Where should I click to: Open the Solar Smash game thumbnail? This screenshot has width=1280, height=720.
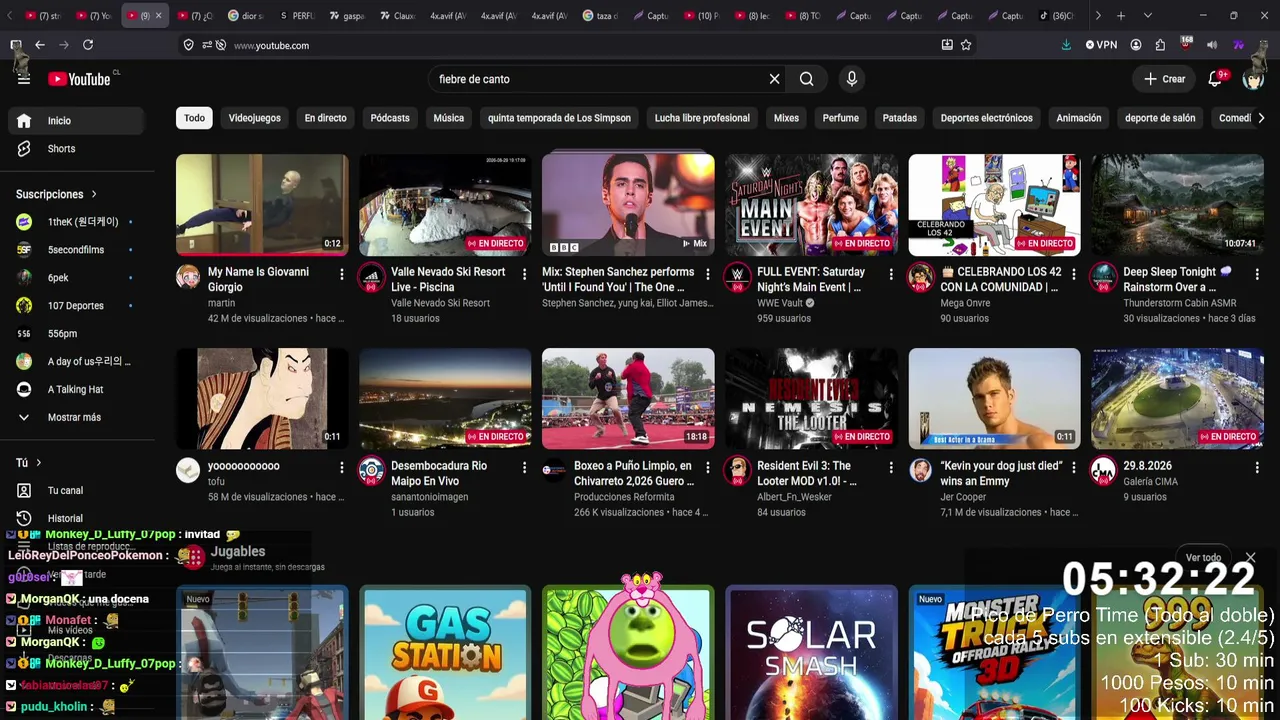811,653
